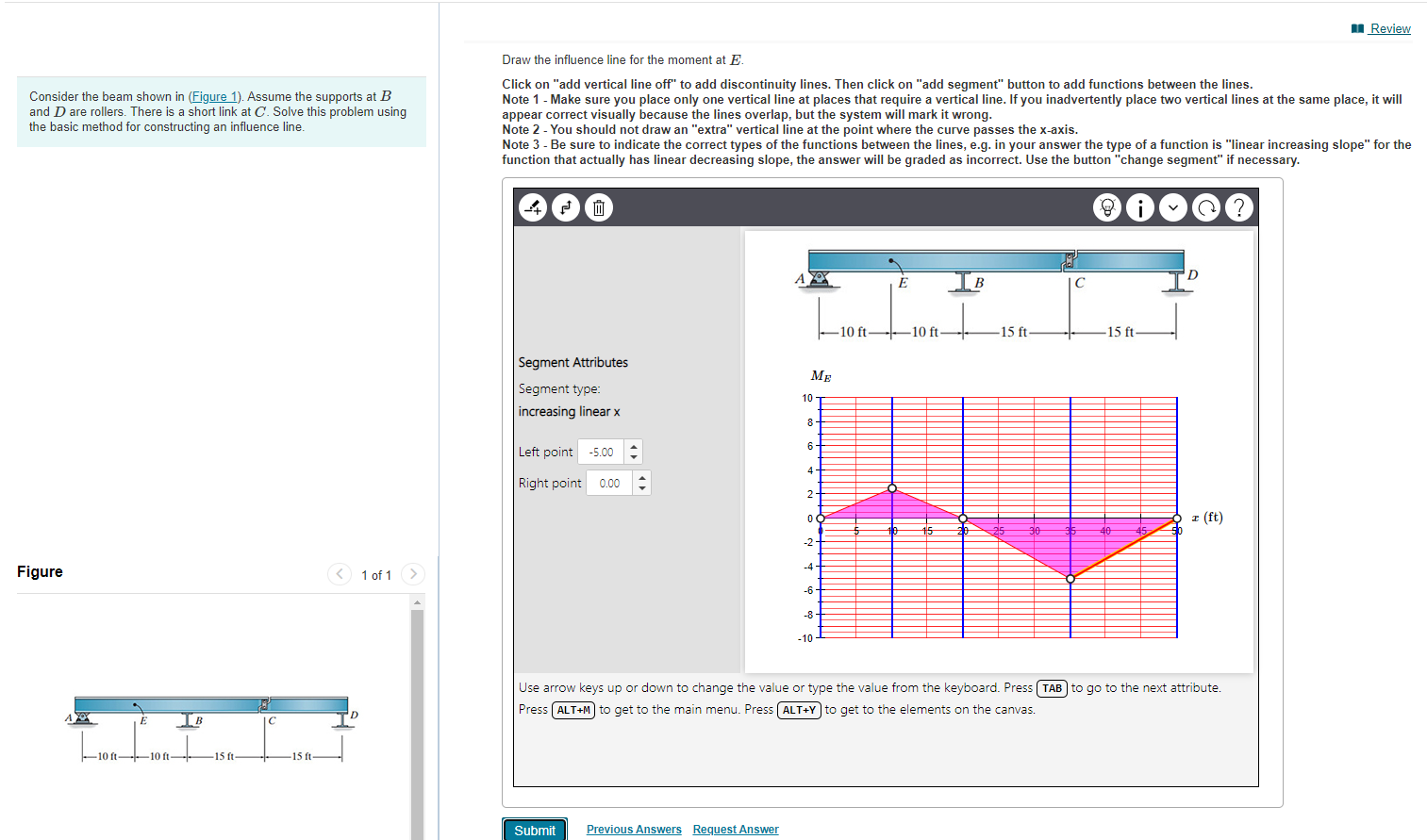
Task: Open the Figure 1 link
Action: click(x=214, y=97)
